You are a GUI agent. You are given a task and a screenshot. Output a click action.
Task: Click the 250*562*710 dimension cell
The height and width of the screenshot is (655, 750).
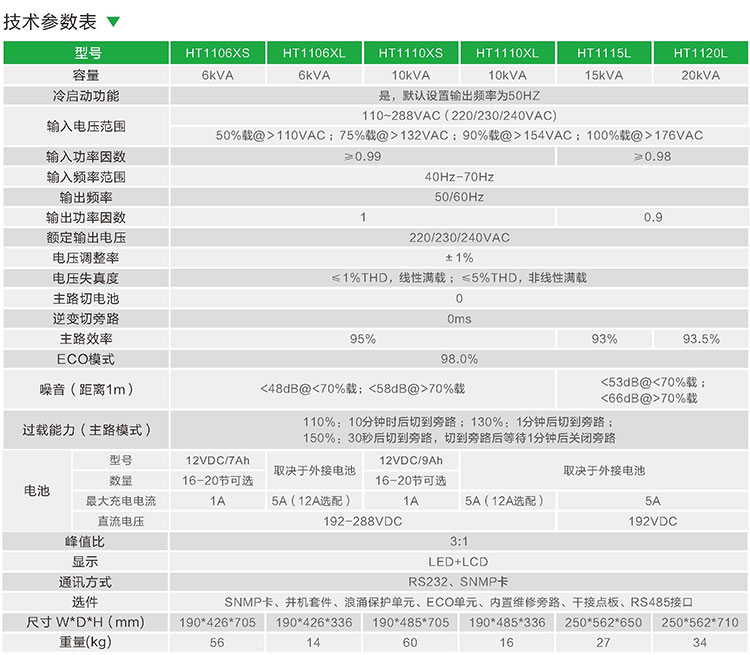click(x=701, y=622)
